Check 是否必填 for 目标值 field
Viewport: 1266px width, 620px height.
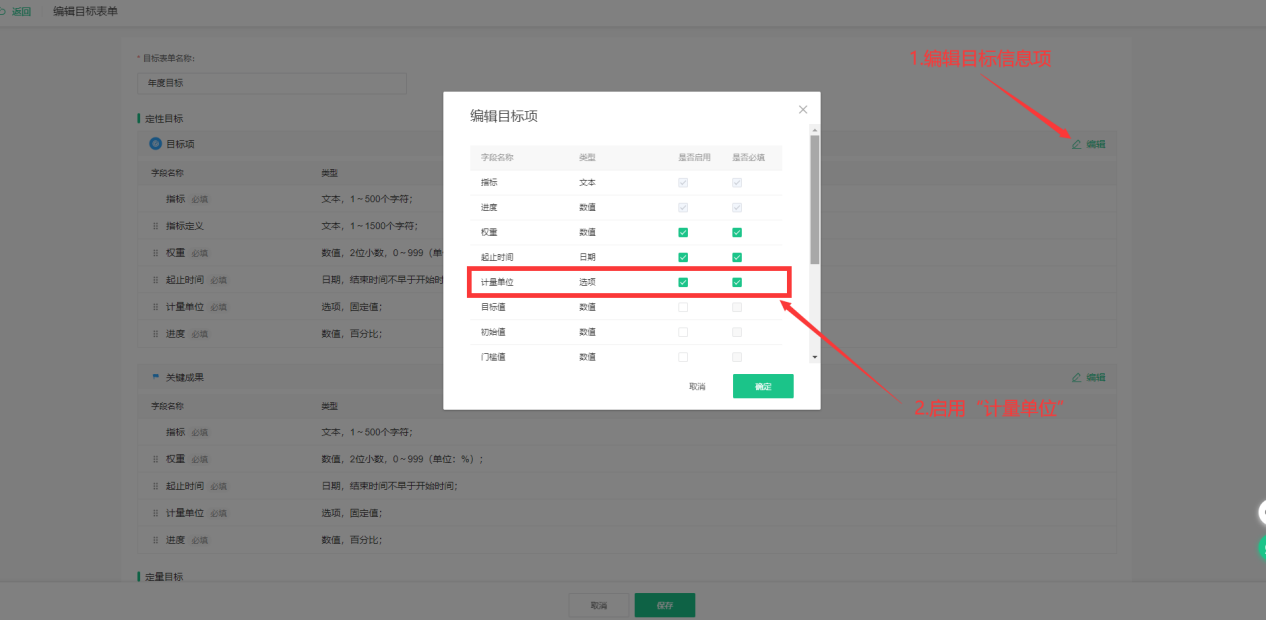737,307
